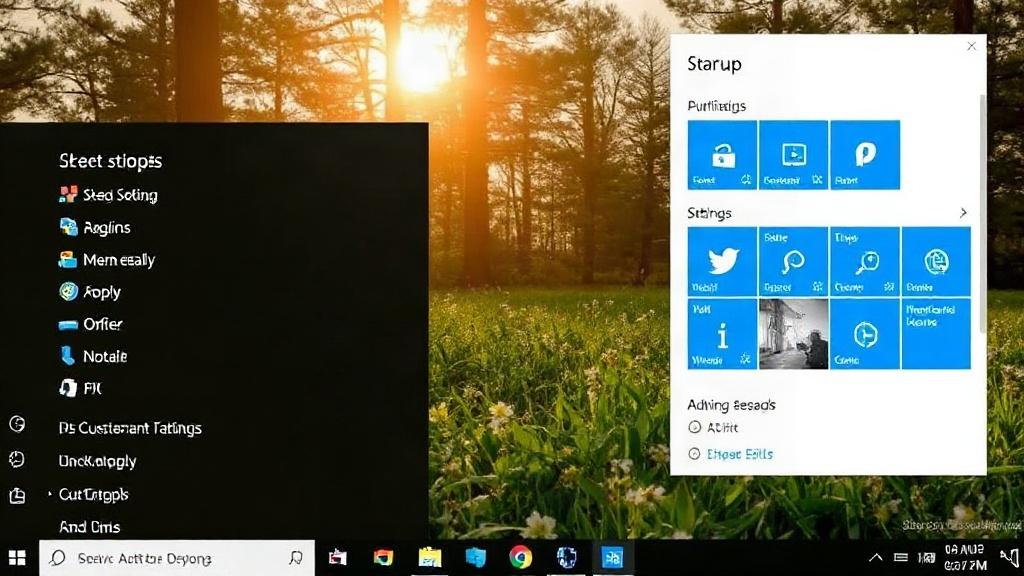
Task: Open the video player tile under Purfliatigs
Action: (793, 155)
